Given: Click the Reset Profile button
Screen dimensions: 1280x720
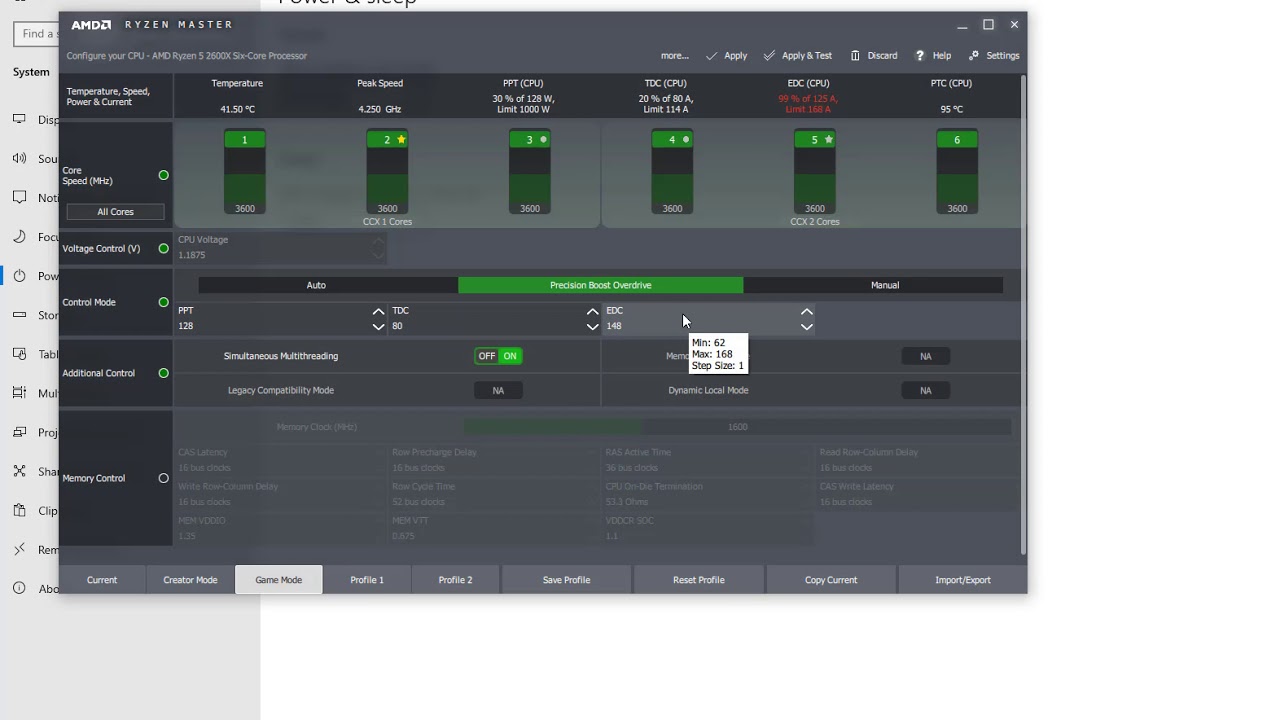Looking at the screenshot, I should (699, 580).
